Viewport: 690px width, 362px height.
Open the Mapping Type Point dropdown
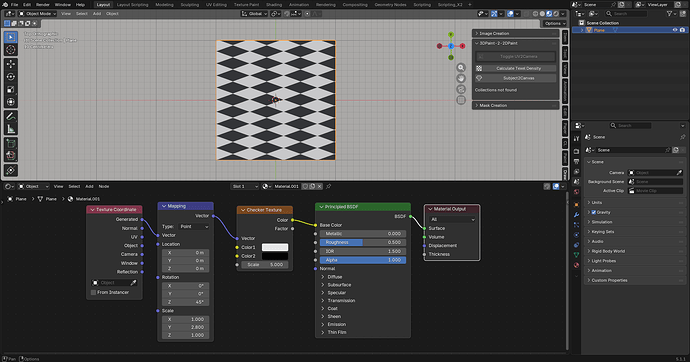[x=194, y=227]
